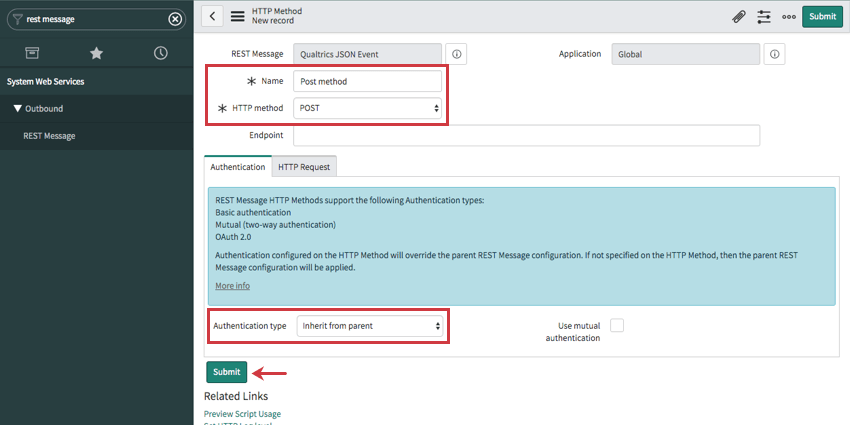850x425 pixels.
Task: Clear the rest message filter search
Action: (175, 20)
